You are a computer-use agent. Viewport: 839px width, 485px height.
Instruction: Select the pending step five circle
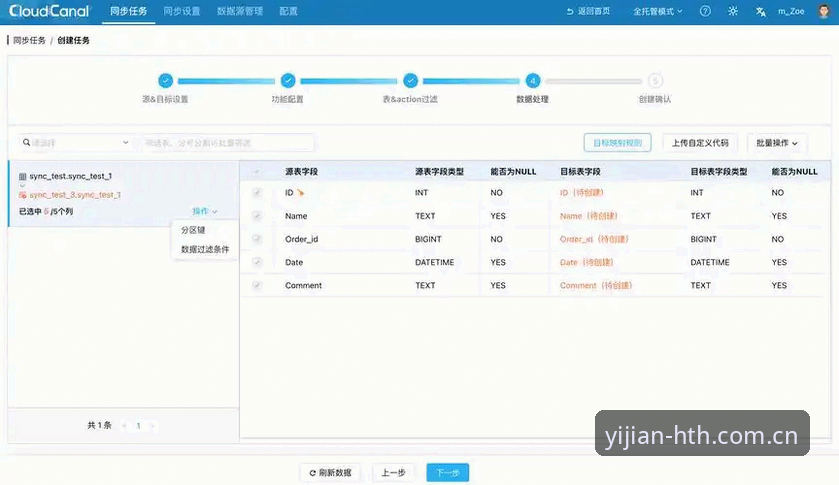pos(655,81)
